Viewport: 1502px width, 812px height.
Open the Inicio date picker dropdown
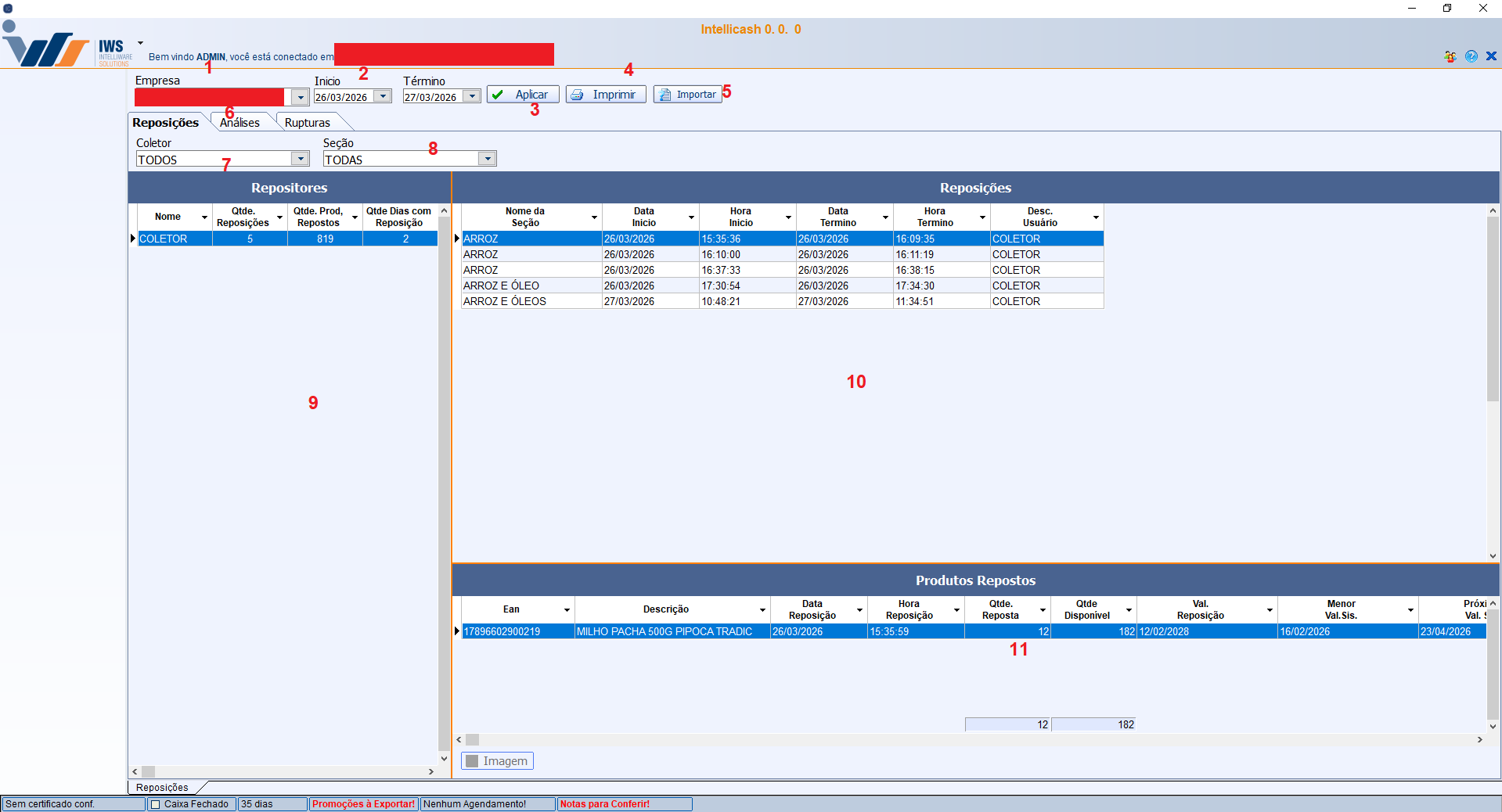pos(383,96)
